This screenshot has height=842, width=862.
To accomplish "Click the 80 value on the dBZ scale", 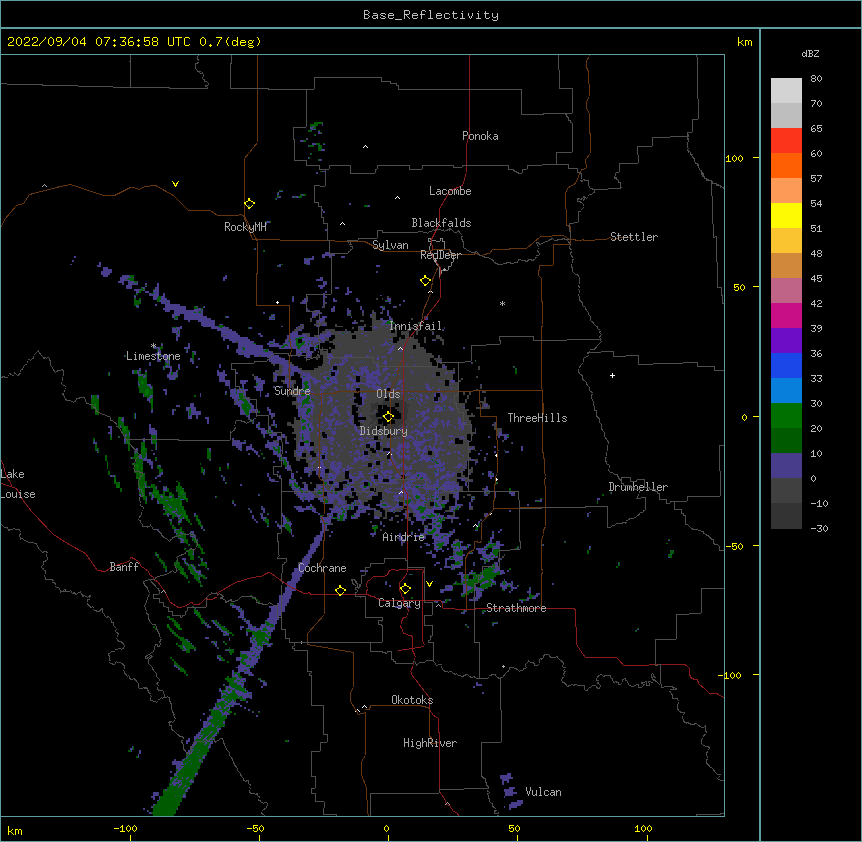I will (x=816, y=79).
